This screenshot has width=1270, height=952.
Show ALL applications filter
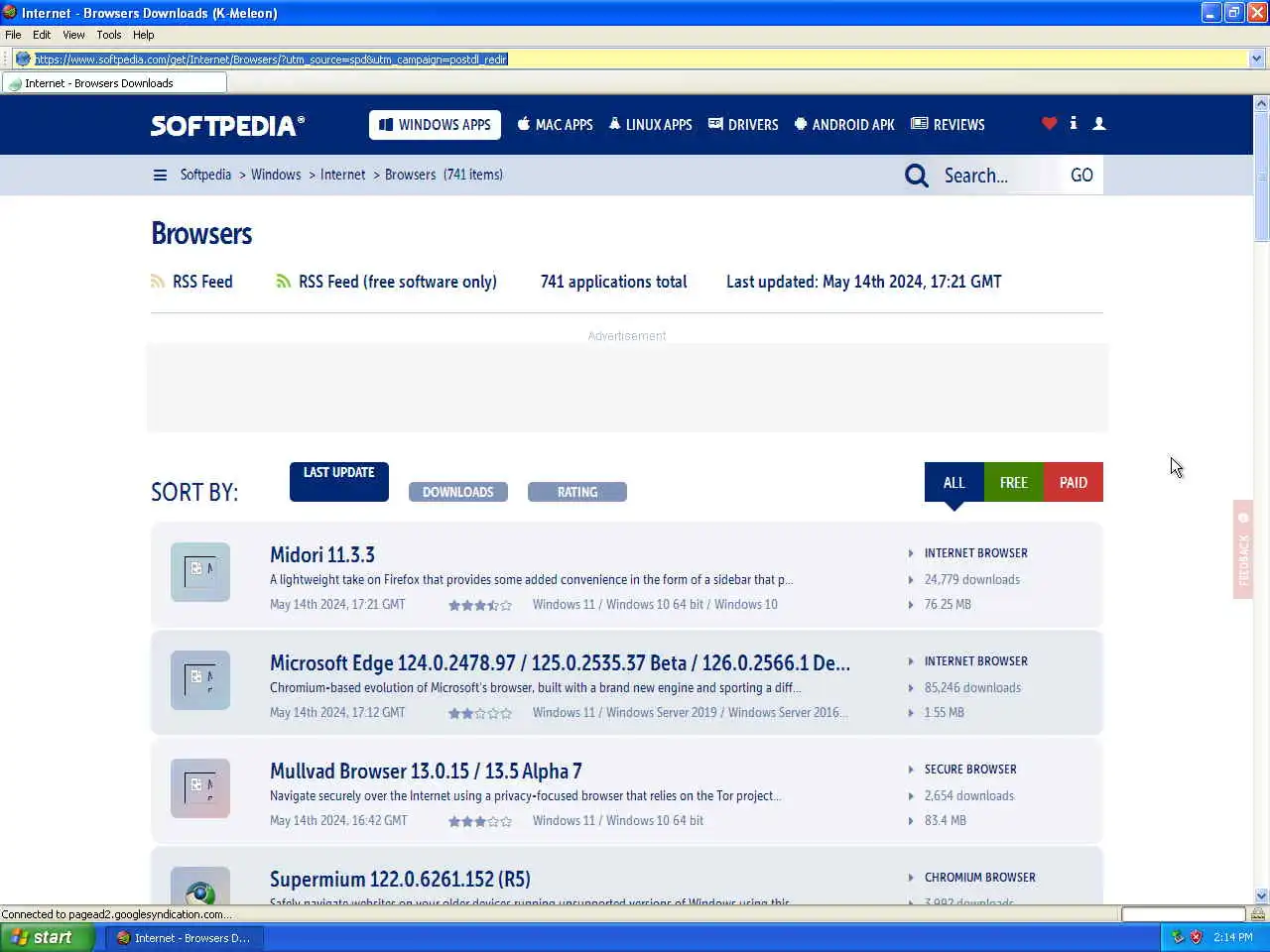pyautogui.click(x=954, y=483)
